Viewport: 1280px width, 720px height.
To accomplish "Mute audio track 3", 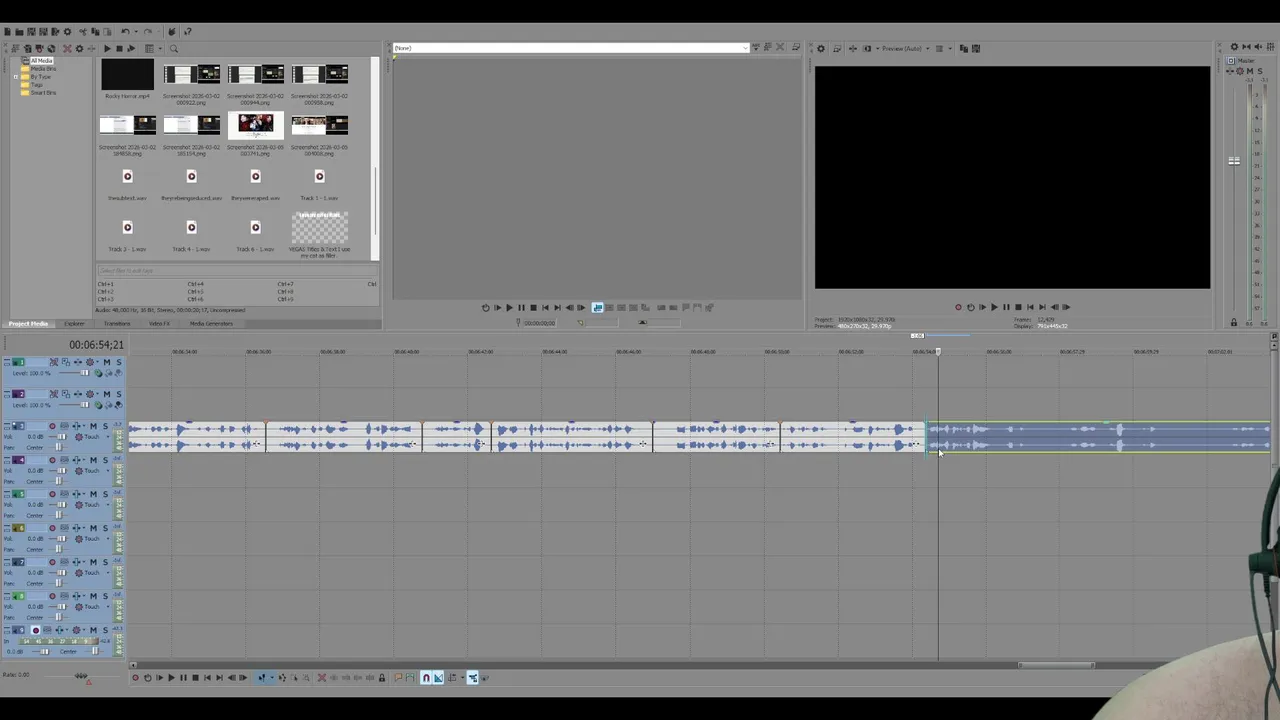I will tap(93, 426).
